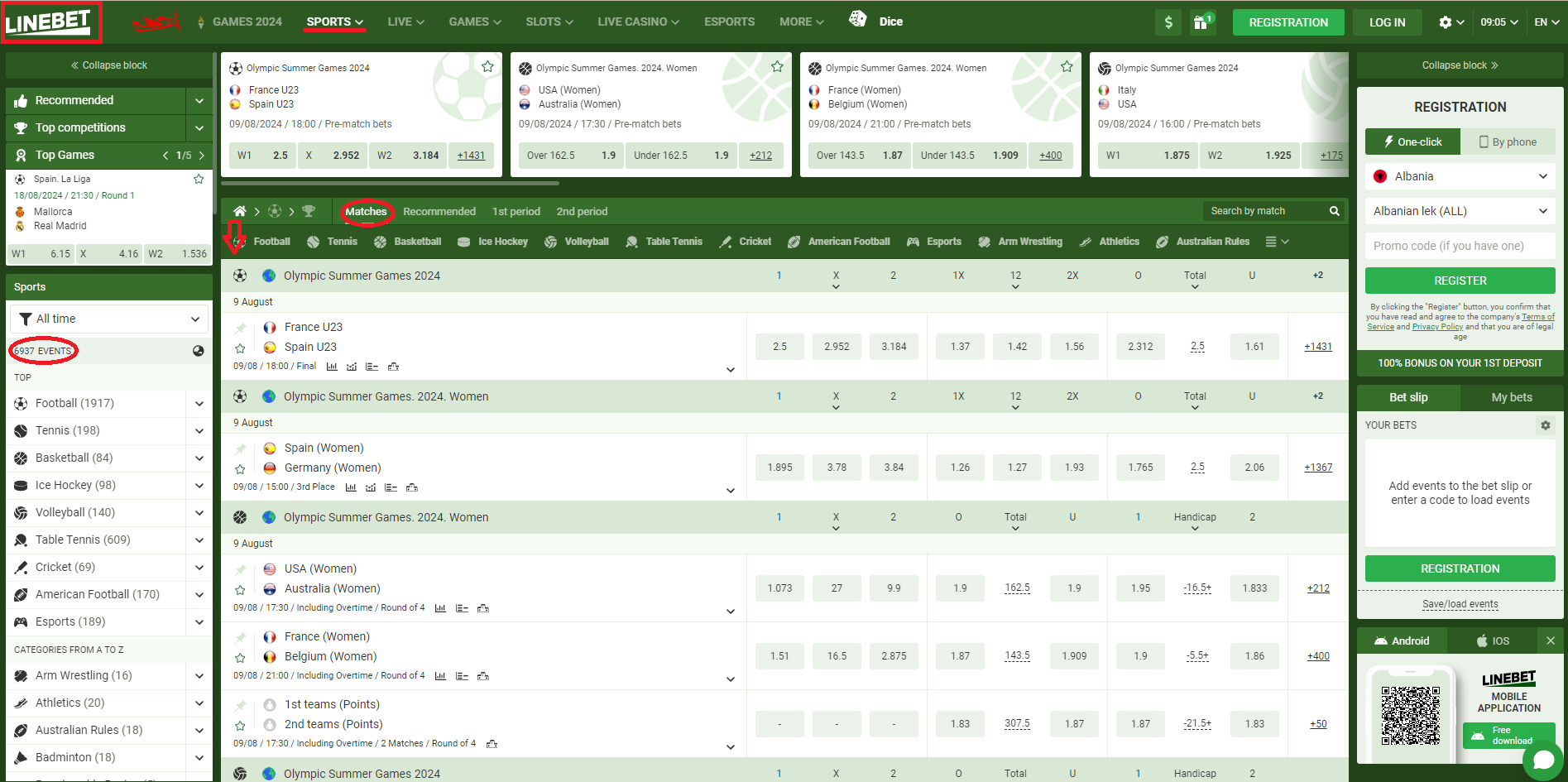Click the green REGISTER button
1568x782 pixels.
pyautogui.click(x=1460, y=281)
